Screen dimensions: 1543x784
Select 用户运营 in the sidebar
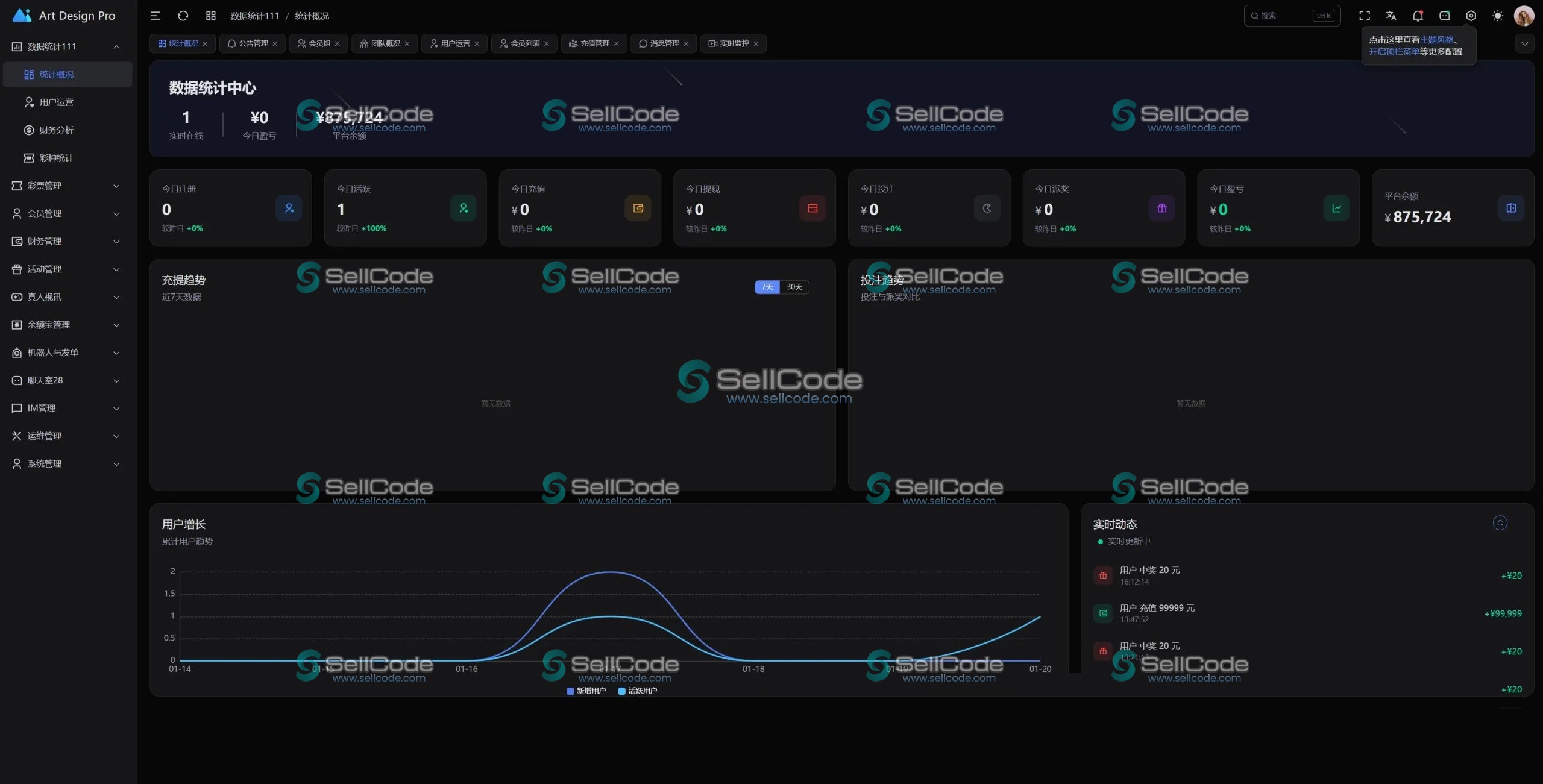(68, 102)
